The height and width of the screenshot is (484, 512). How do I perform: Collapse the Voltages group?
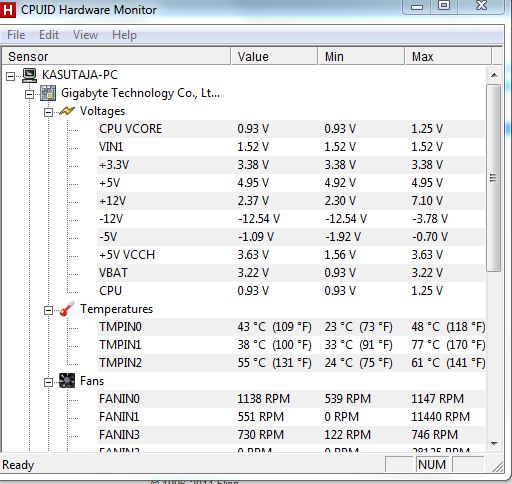[x=48, y=112]
